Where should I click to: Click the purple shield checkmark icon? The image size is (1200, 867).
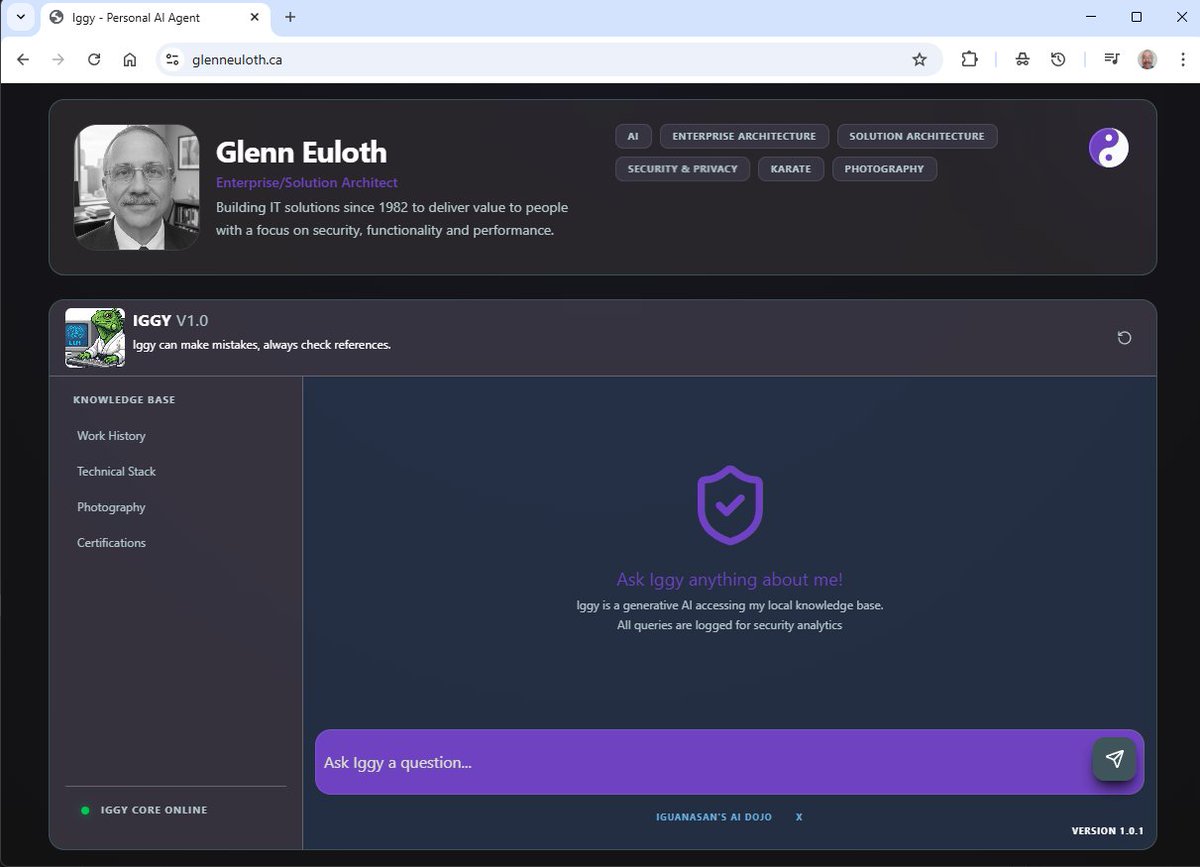[730, 505]
